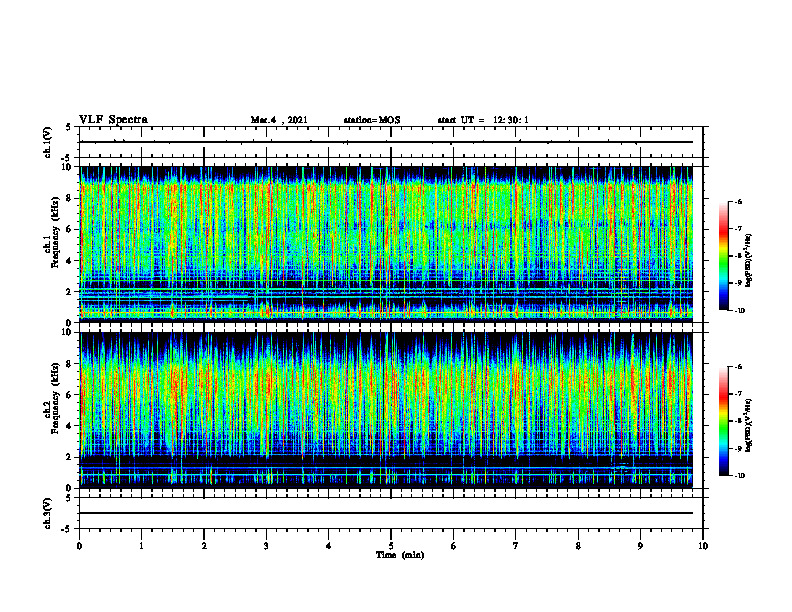Click the '-10' label on ch.2 colorbar
Image resolution: width=792 pixels, height=612 pixels.
(x=739, y=476)
